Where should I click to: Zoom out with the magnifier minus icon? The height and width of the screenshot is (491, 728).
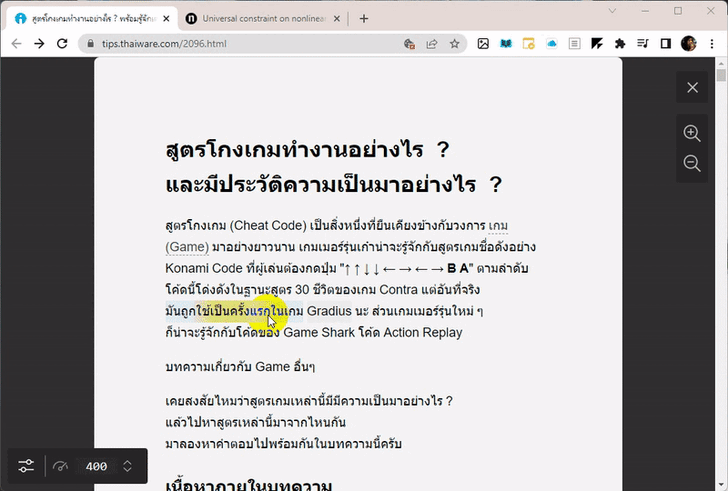point(692,163)
